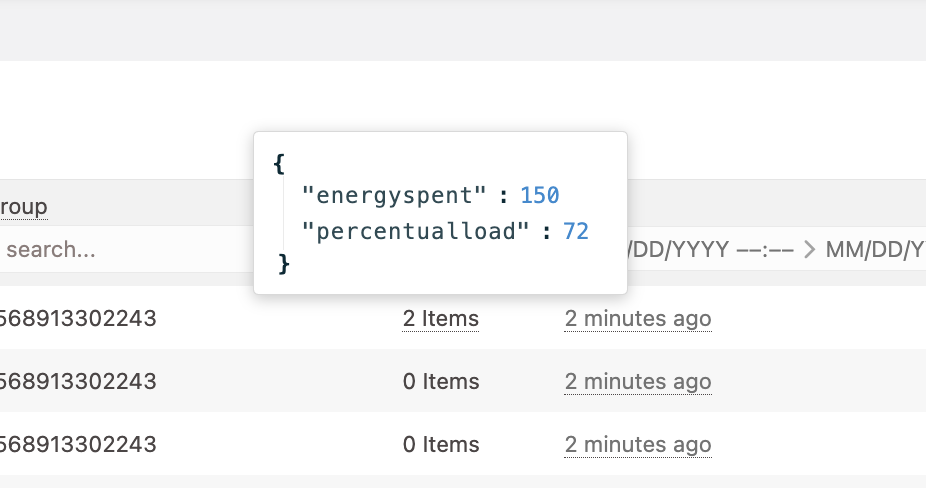Click the value 150 in the JSON popup

539,195
